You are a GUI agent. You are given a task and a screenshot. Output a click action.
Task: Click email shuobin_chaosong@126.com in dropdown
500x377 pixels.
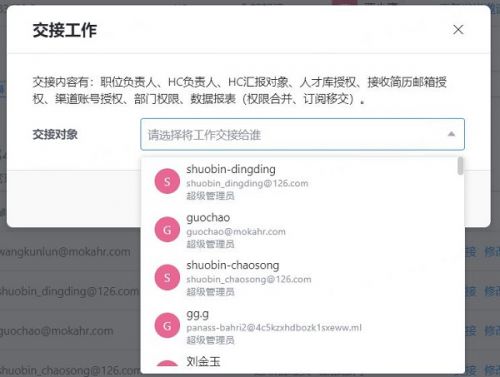(249, 279)
